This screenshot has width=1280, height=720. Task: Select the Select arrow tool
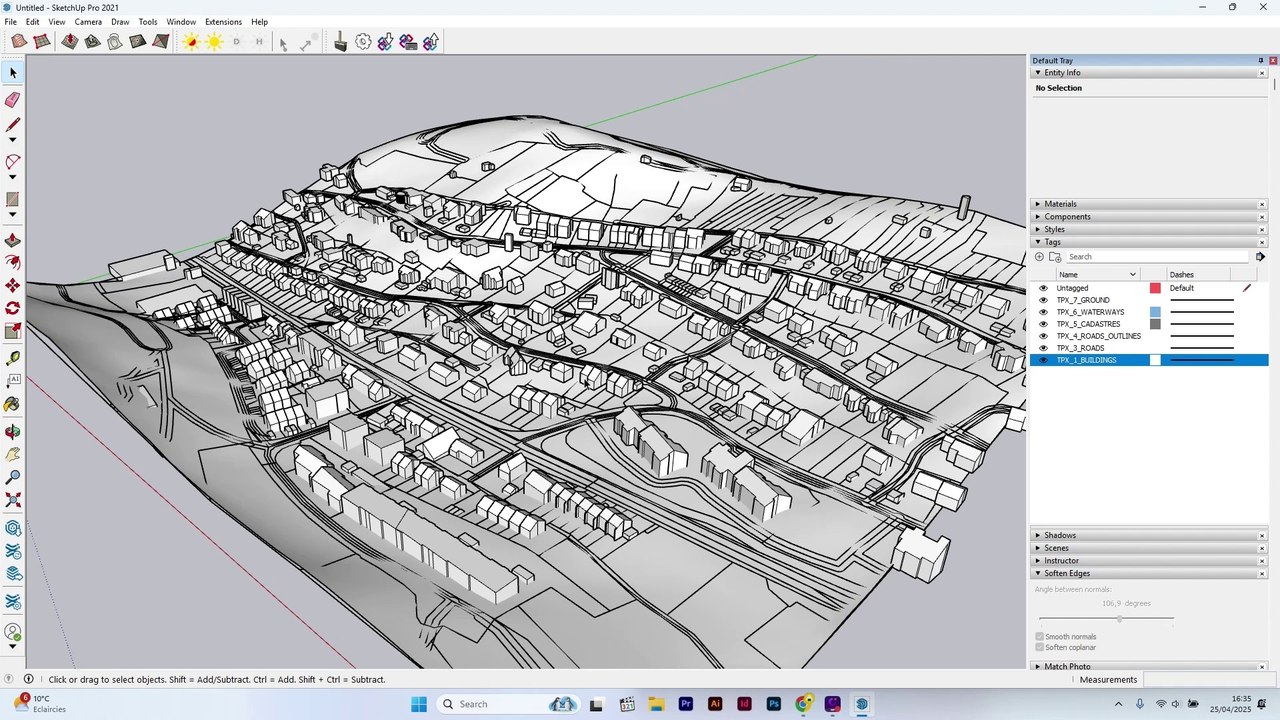tap(13, 73)
